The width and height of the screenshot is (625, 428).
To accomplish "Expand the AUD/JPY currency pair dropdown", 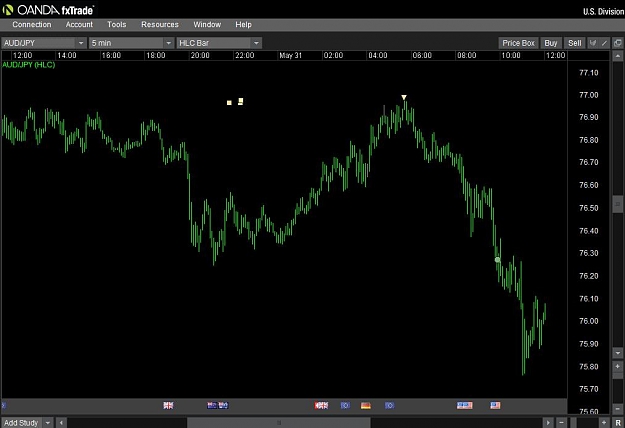I will tap(81, 43).
